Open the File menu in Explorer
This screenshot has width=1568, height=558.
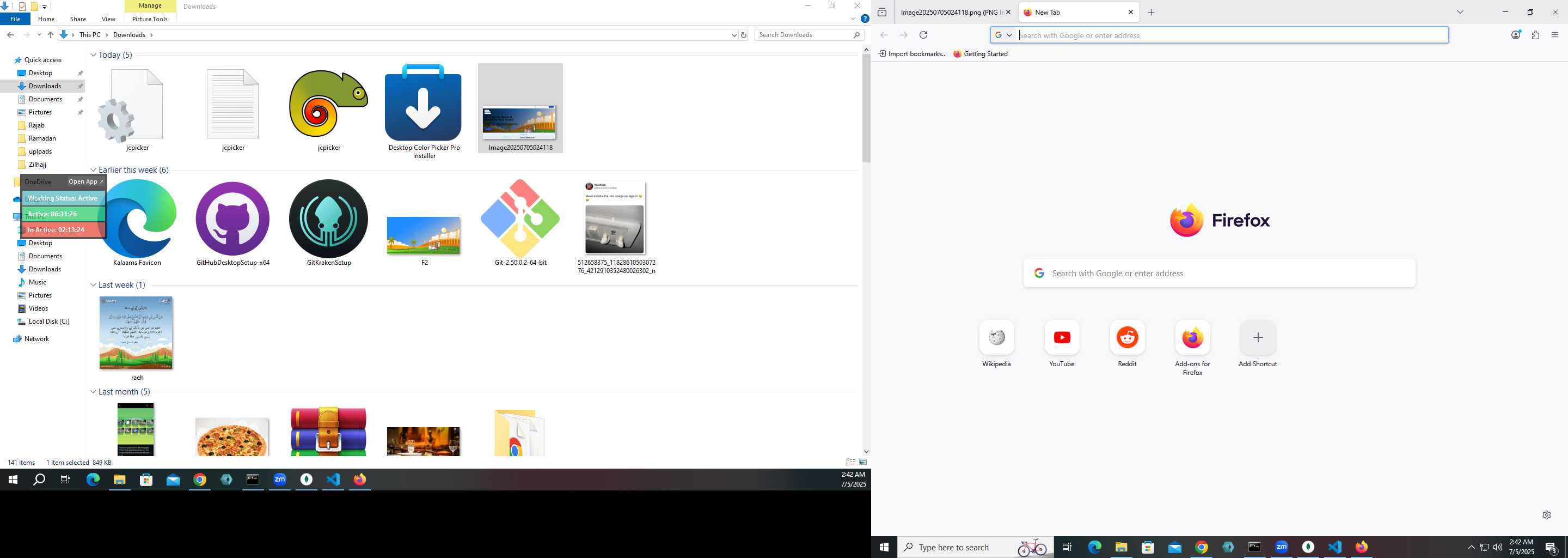point(15,19)
